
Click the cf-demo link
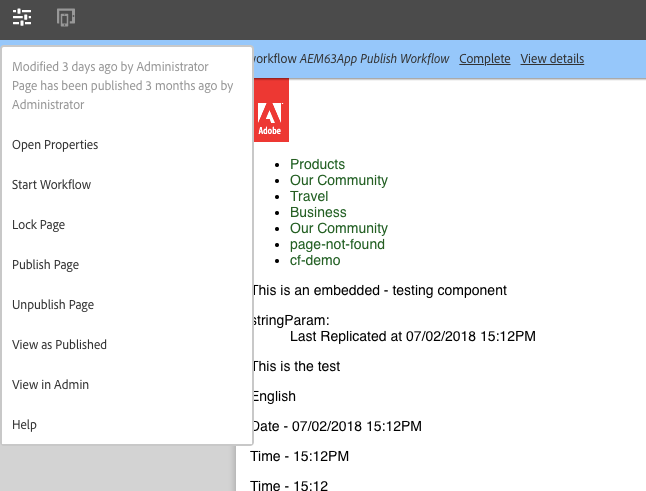click(x=315, y=260)
